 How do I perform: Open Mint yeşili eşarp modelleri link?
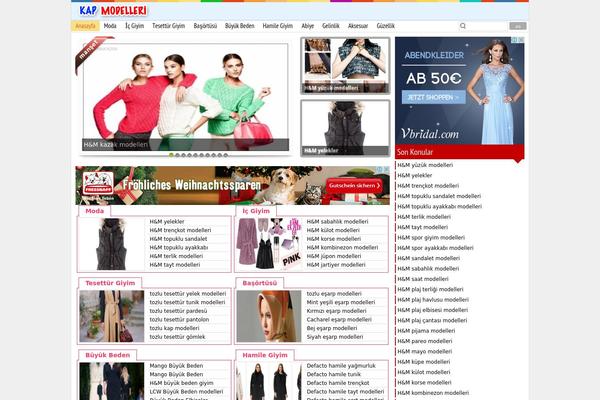click(341, 302)
